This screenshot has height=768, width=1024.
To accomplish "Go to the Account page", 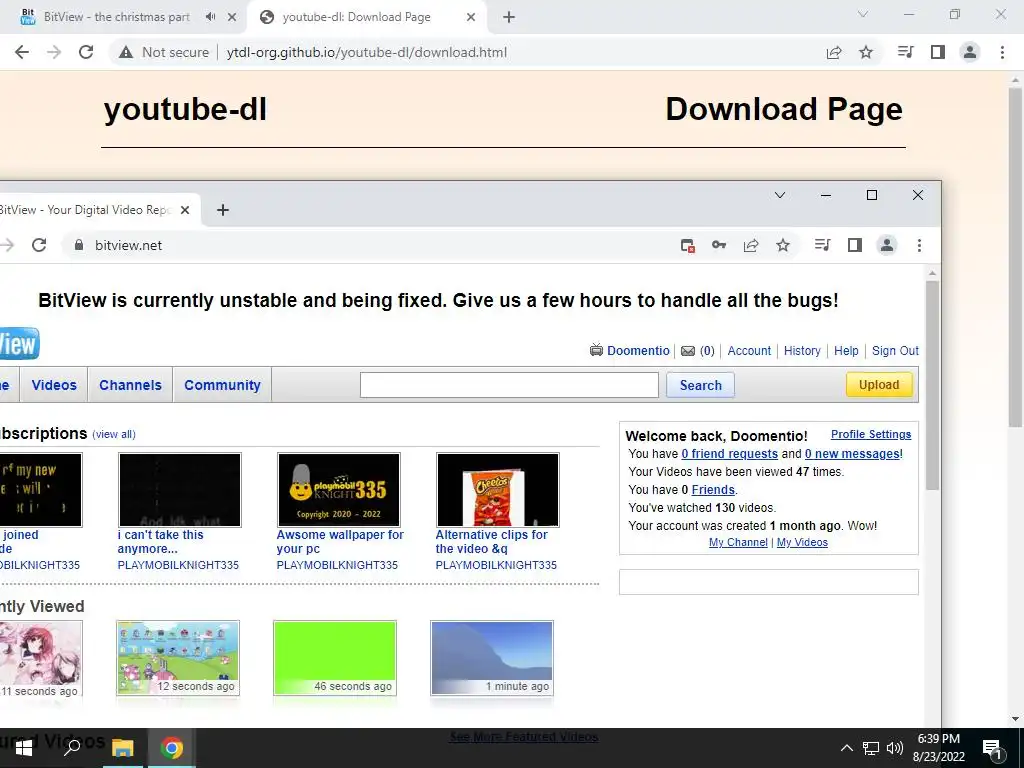I will pos(749,351).
